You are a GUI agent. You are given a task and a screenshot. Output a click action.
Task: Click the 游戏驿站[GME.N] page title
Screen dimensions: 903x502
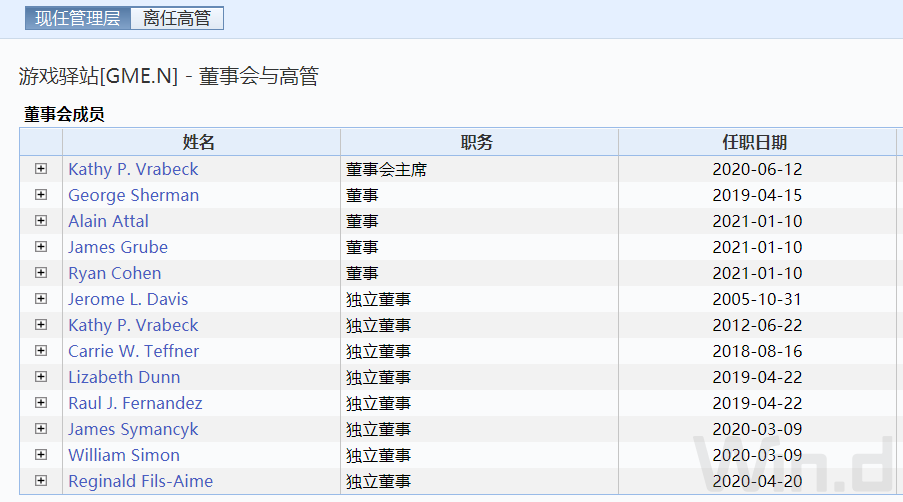tap(169, 76)
